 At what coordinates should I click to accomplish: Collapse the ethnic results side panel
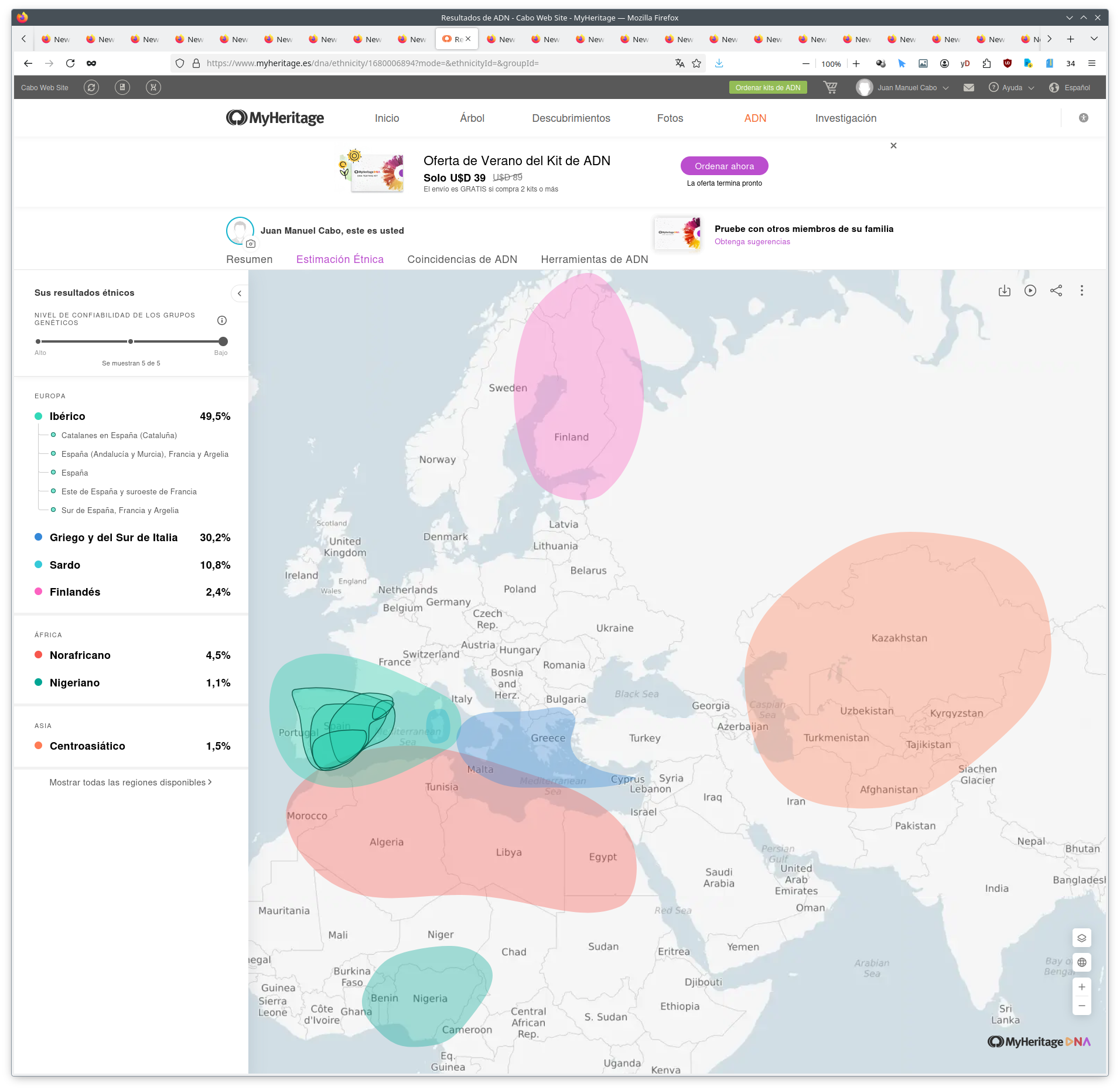pyautogui.click(x=239, y=293)
